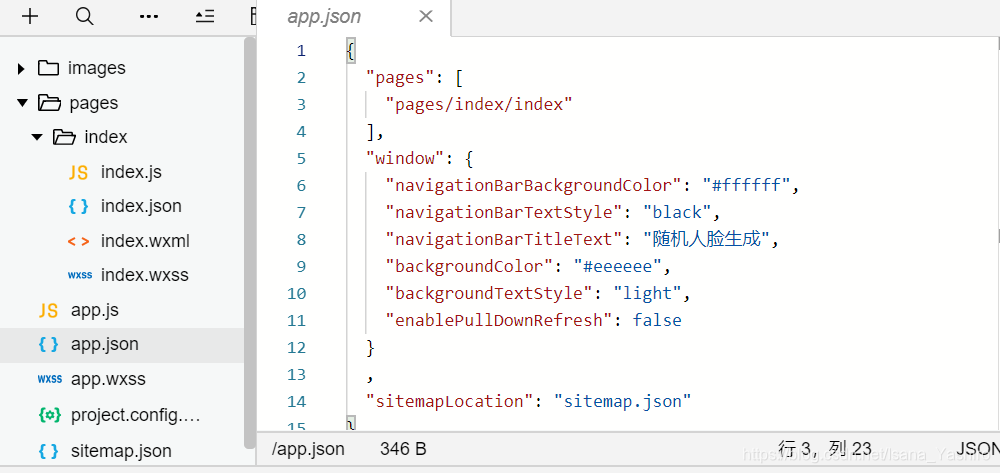Click the 346 B file size indicator

tap(403, 449)
